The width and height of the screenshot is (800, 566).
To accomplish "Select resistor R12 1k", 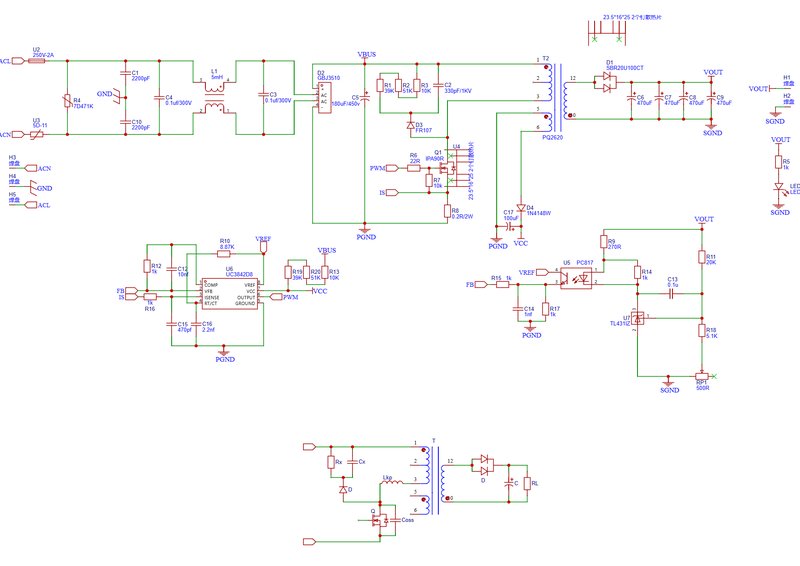I will pyautogui.click(x=147, y=266).
